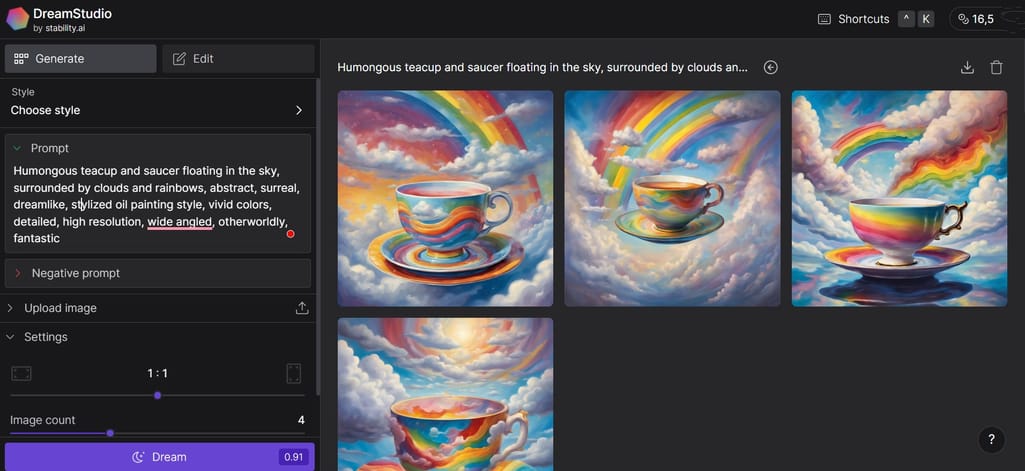Click inside the prompt text field

158,204
